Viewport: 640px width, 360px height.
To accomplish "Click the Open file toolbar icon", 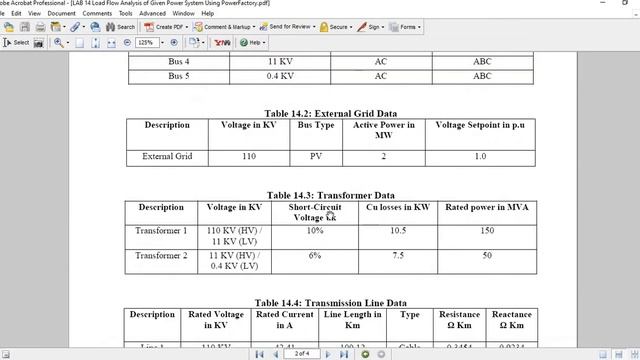I will pyautogui.click(x=9, y=27).
